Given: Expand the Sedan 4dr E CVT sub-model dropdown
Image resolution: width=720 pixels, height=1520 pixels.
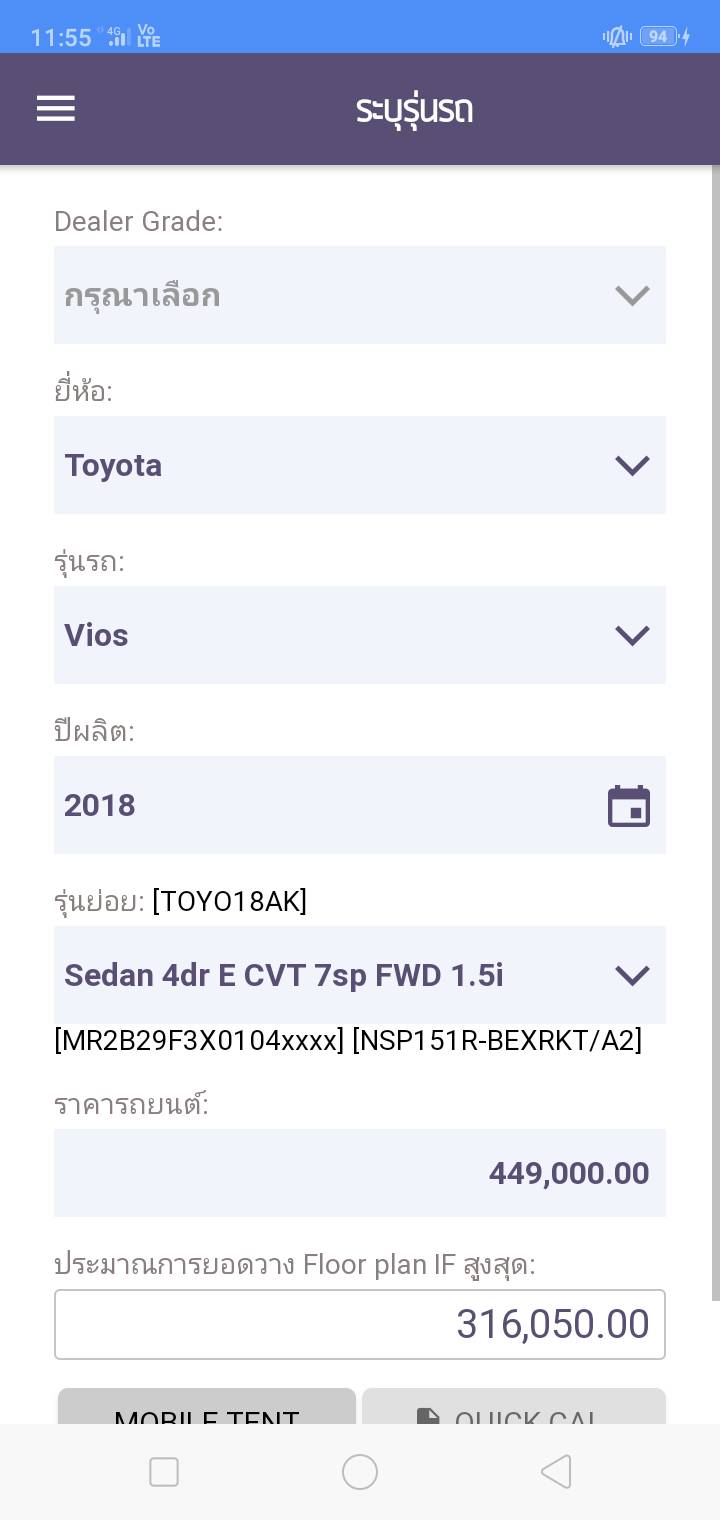Looking at the screenshot, I should click(360, 975).
